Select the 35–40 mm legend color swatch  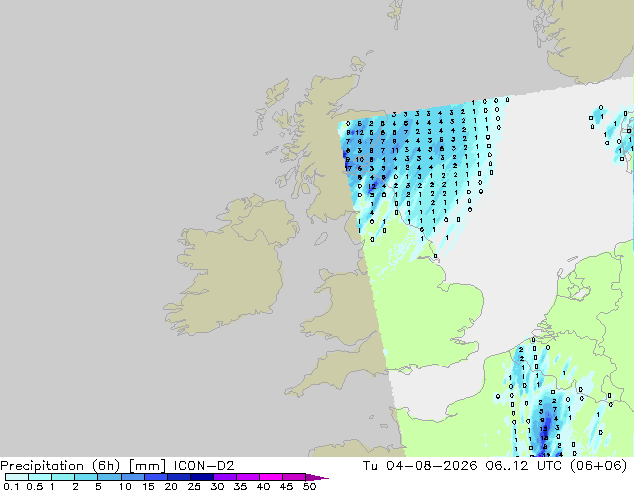pyautogui.click(x=247, y=477)
